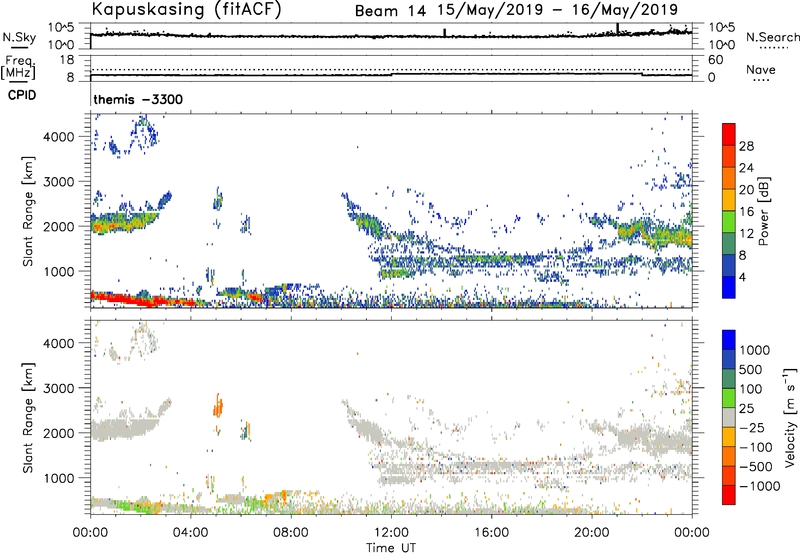The width and height of the screenshot is (800, 554).
Task: Click the 60 label on the Nave axis
Action: point(715,60)
